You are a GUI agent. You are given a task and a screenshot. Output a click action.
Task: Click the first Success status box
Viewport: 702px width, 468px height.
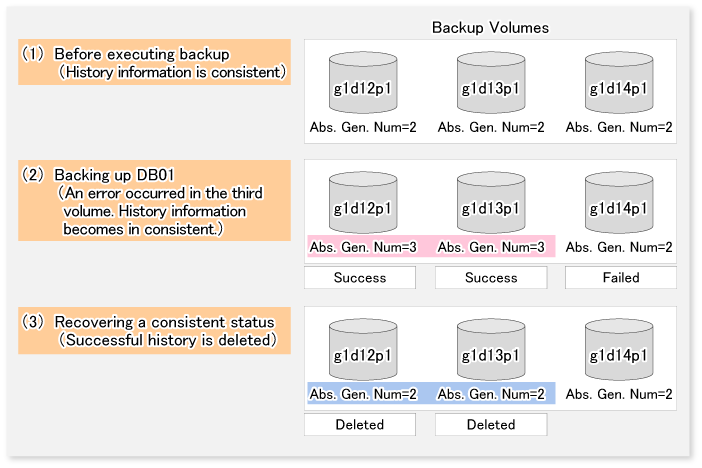[360, 278]
